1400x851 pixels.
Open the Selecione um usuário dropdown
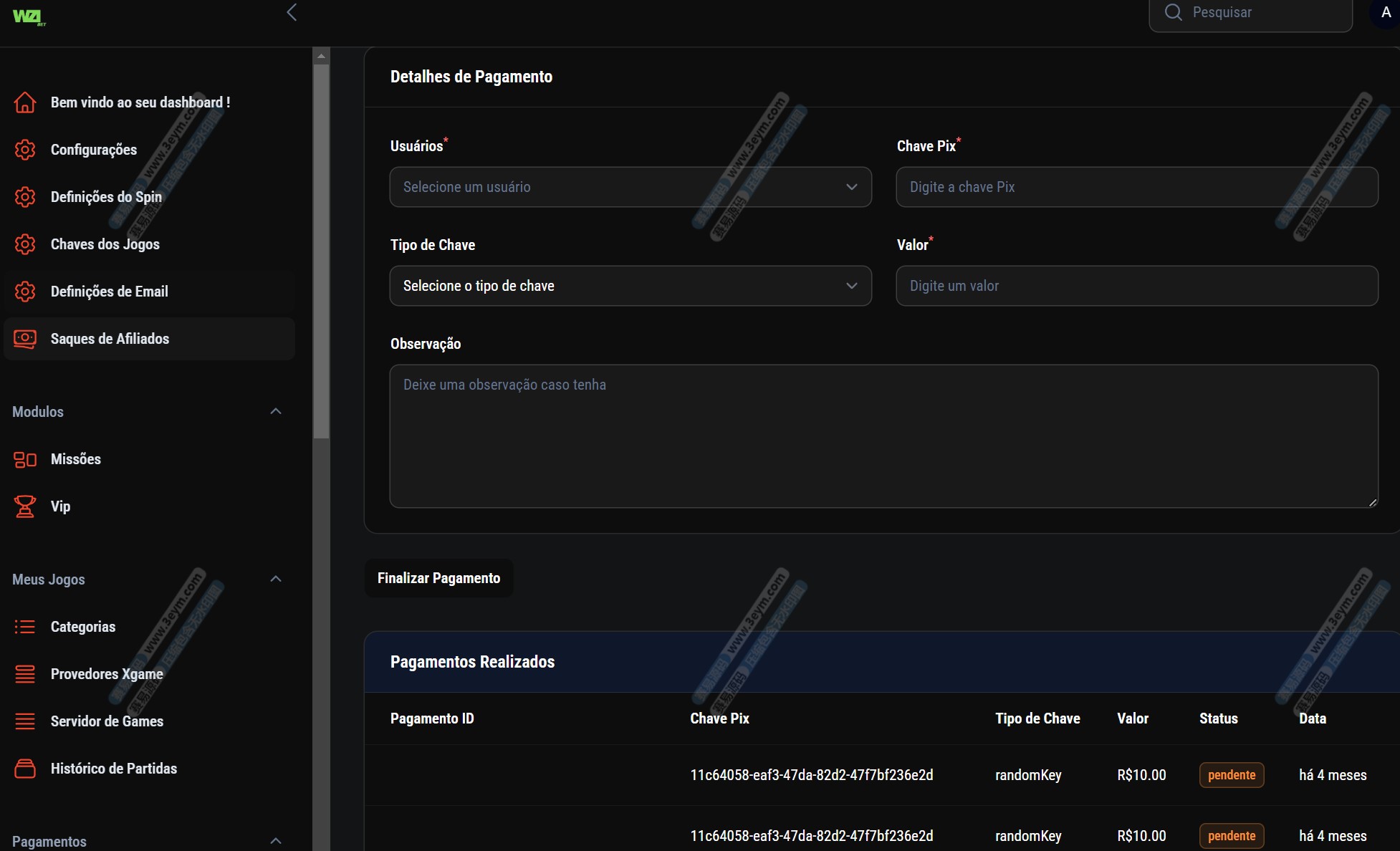coord(630,187)
